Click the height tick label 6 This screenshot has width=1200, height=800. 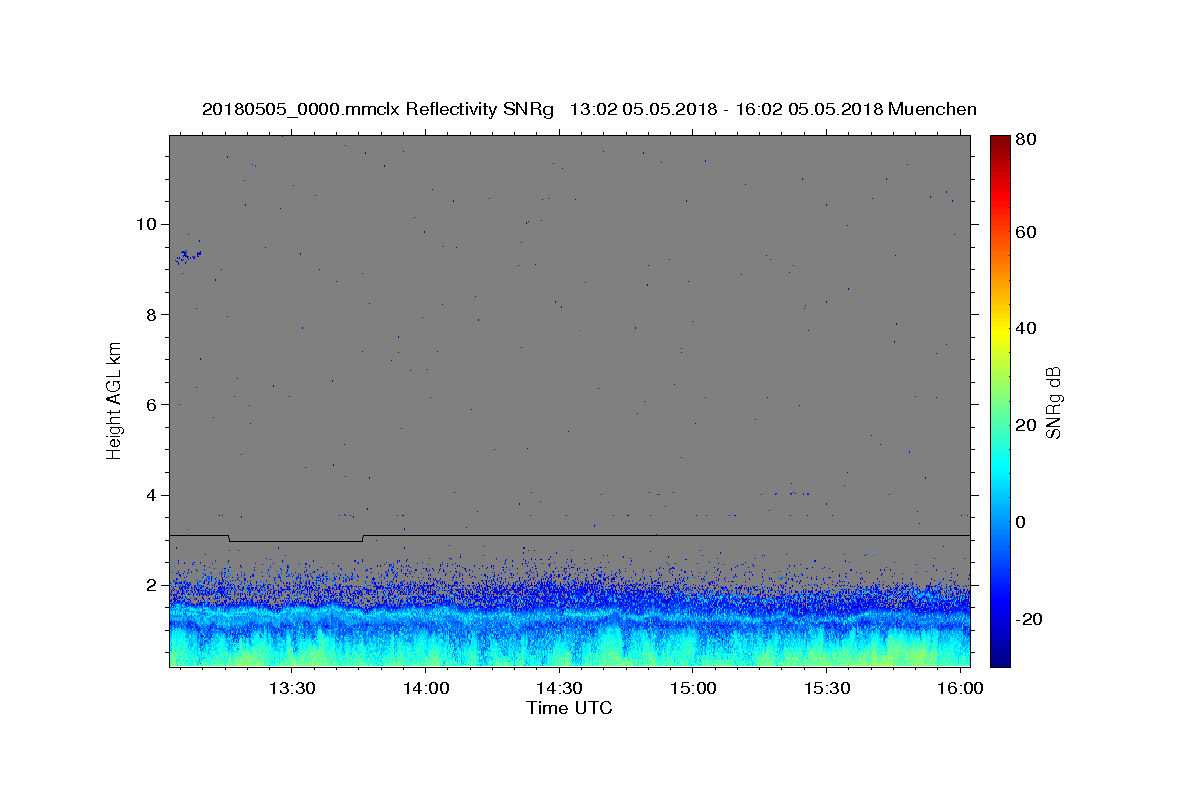[152, 405]
